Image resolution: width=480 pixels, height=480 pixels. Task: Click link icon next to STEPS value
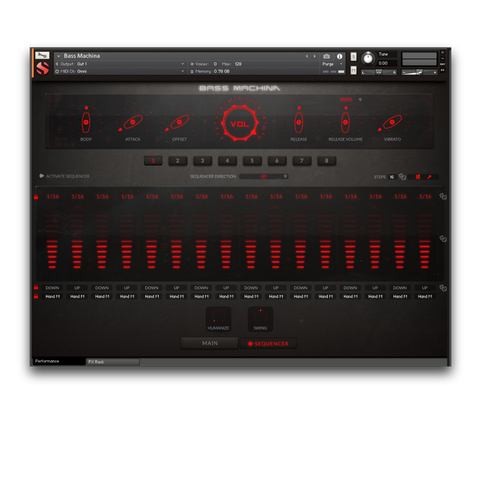click(x=402, y=177)
